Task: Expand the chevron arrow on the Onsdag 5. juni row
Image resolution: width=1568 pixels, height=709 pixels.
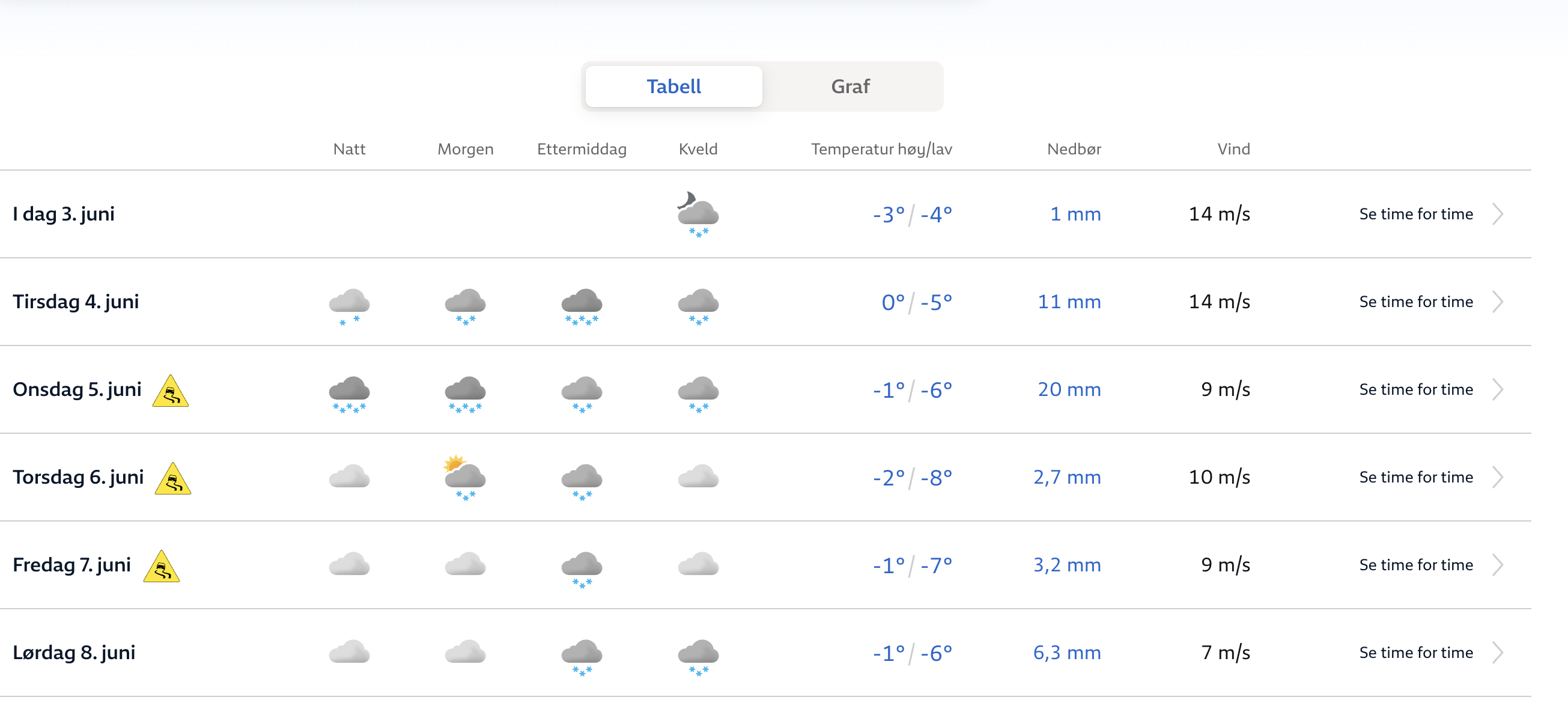Action: [x=1497, y=389]
